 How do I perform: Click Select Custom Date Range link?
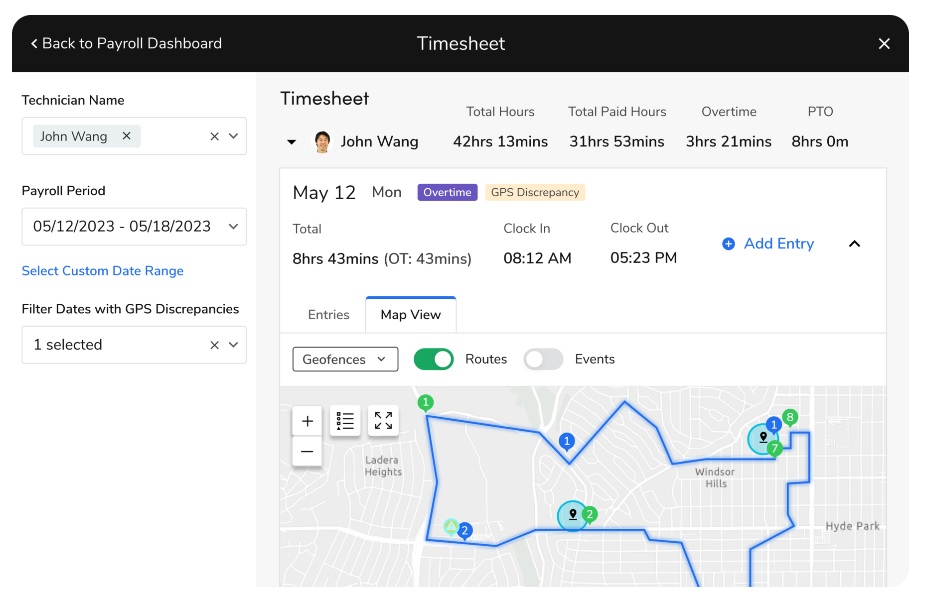tap(102, 271)
